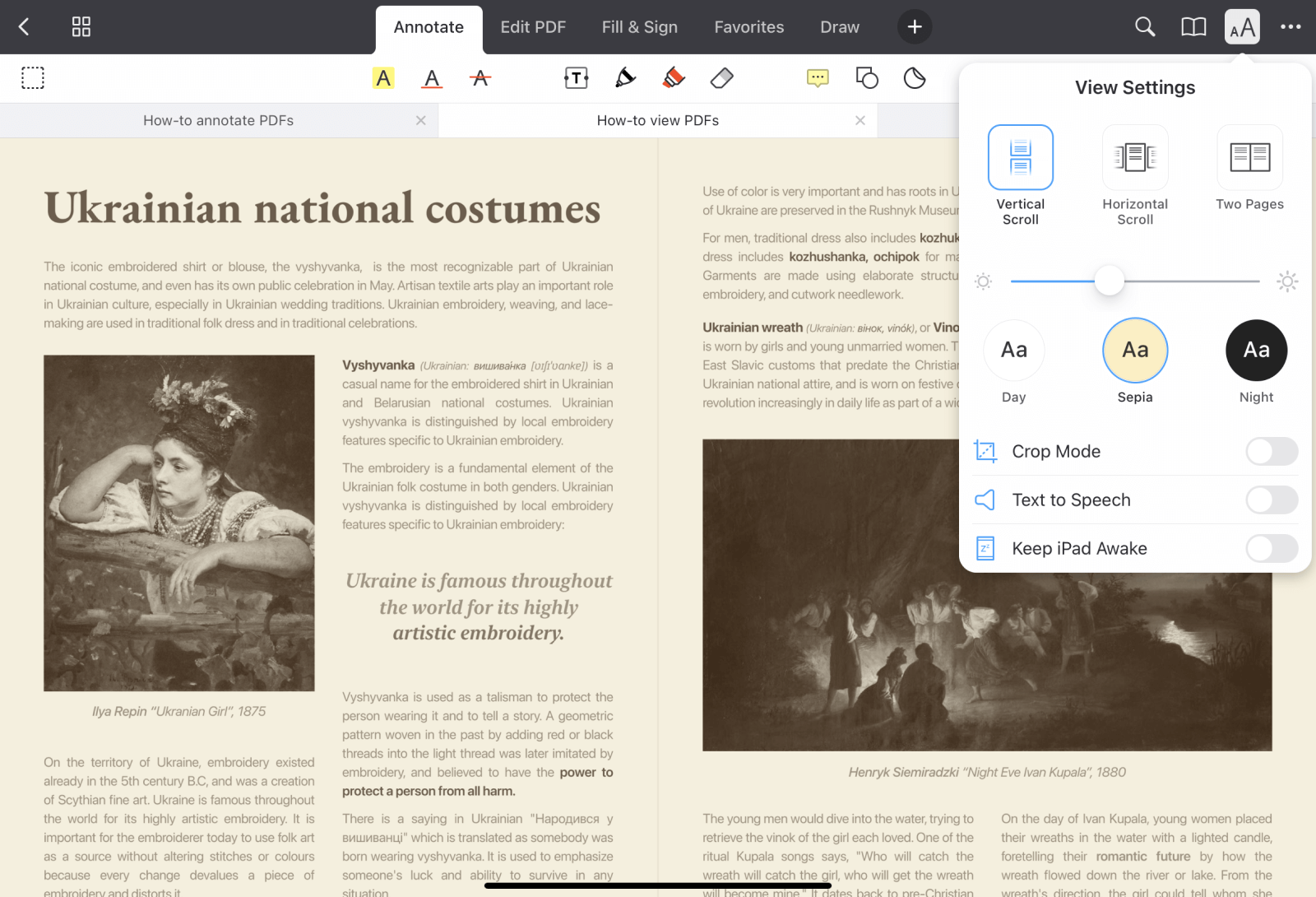Switch to the Favorites tab
The image size is (1316, 897).
(x=749, y=27)
